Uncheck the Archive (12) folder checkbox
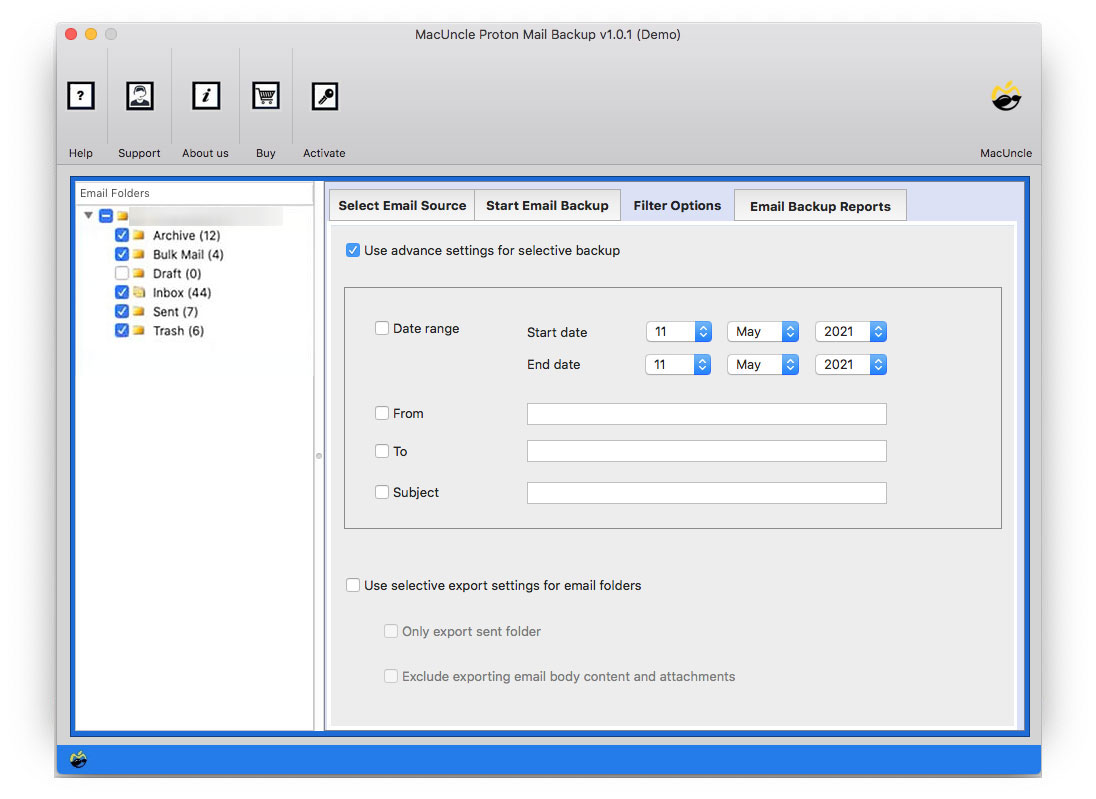Image resolution: width=1096 pixels, height=799 pixels. click(122, 235)
